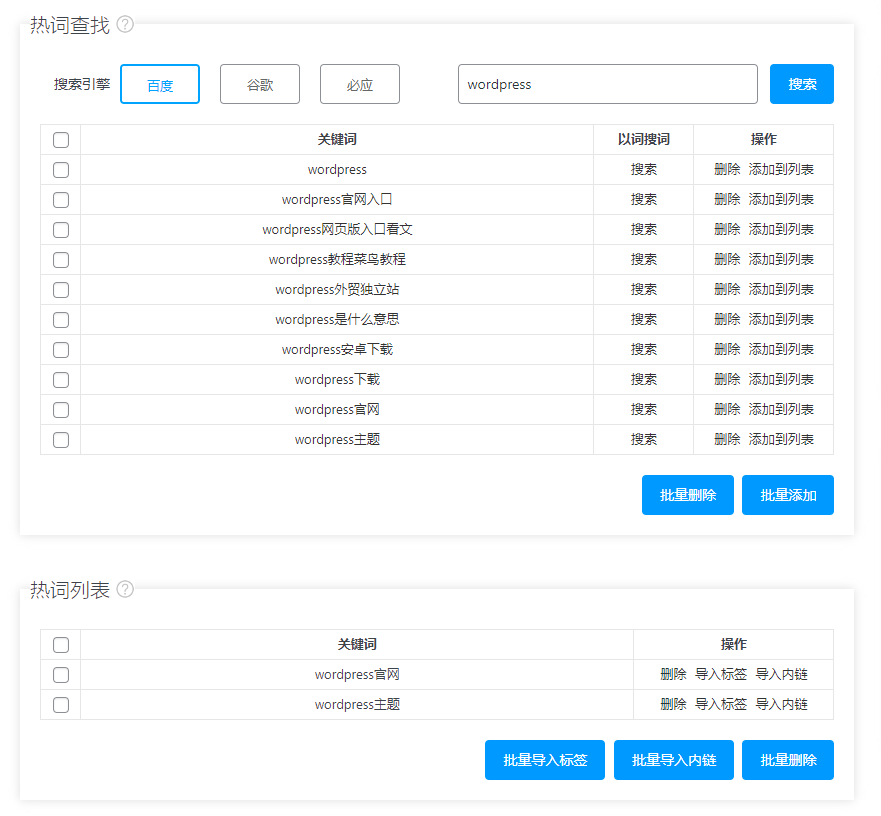
Task: Click keyword text wordpress是什么意思
Action: click(x=337, y=320)
